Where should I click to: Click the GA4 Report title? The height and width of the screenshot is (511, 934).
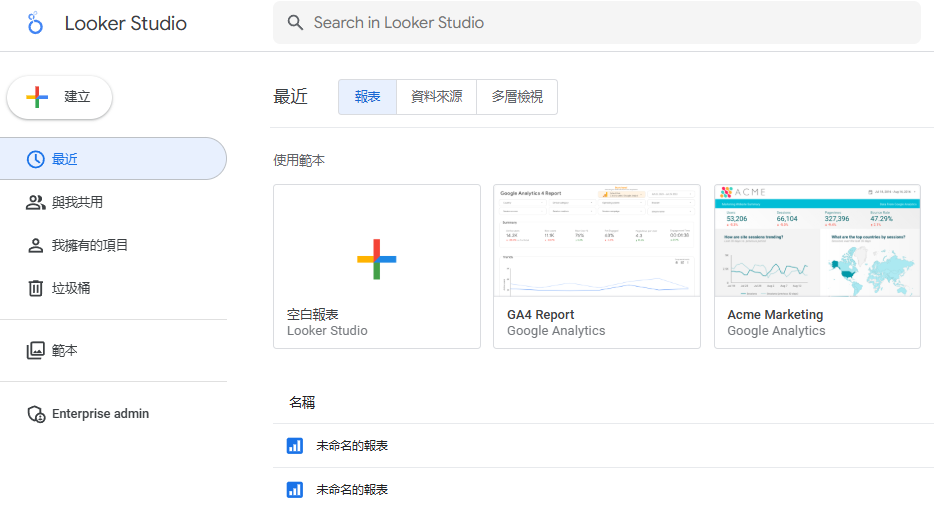point(540,314)
